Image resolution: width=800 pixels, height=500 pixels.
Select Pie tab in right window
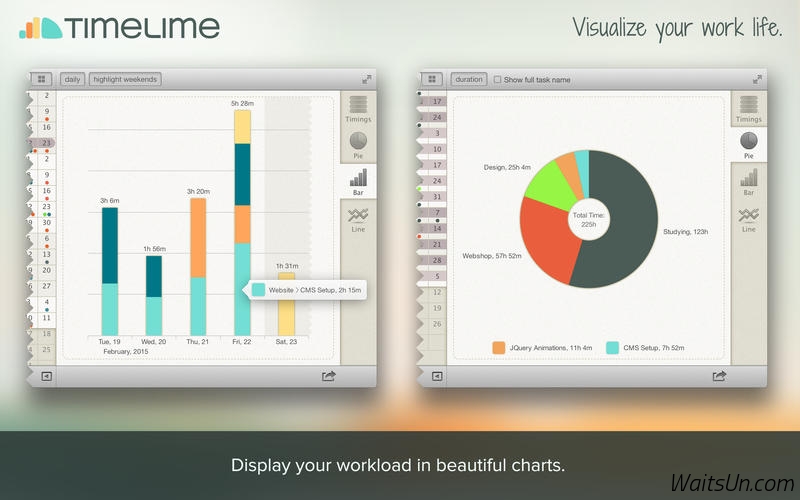pos(748,145)
